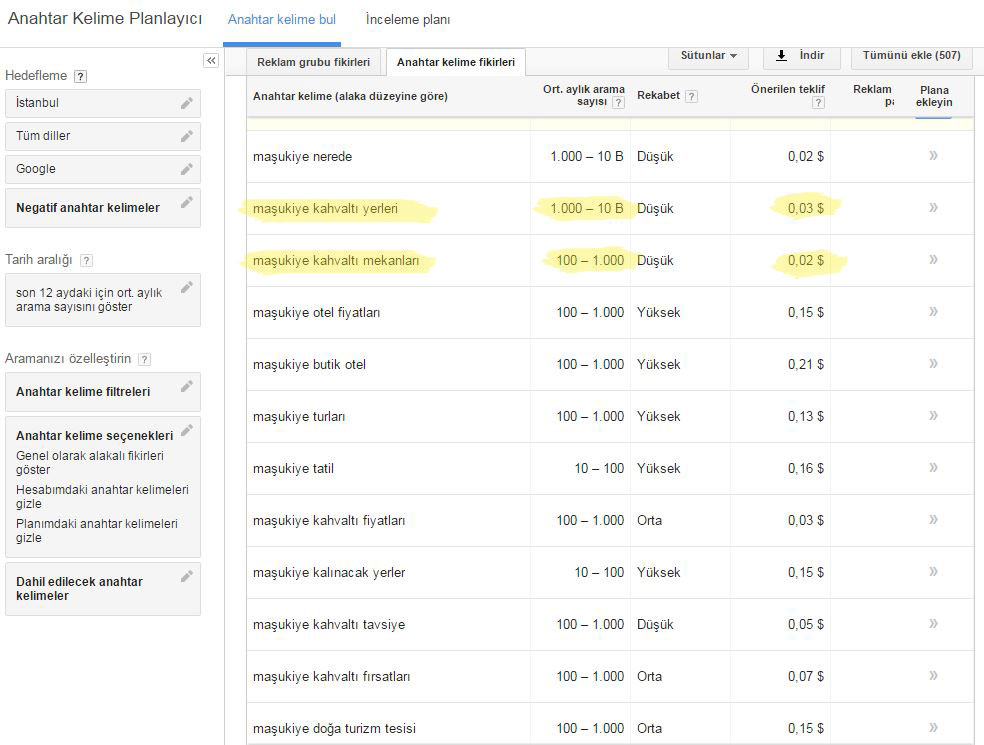
Task: Collapse the left sidebar with double-arrow icon
Action: click(211, 61)
